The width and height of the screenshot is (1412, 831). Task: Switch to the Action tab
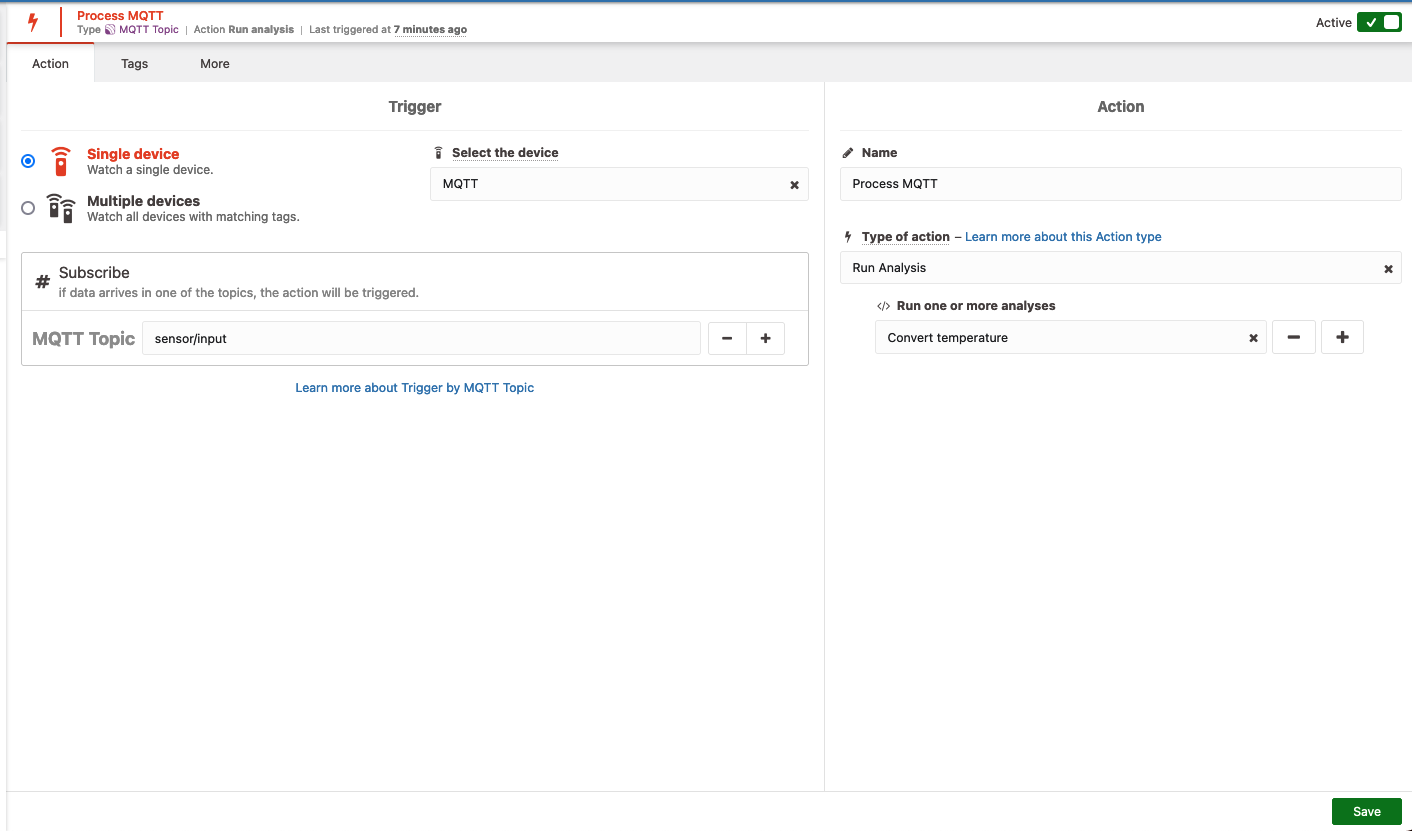(50, 63)
